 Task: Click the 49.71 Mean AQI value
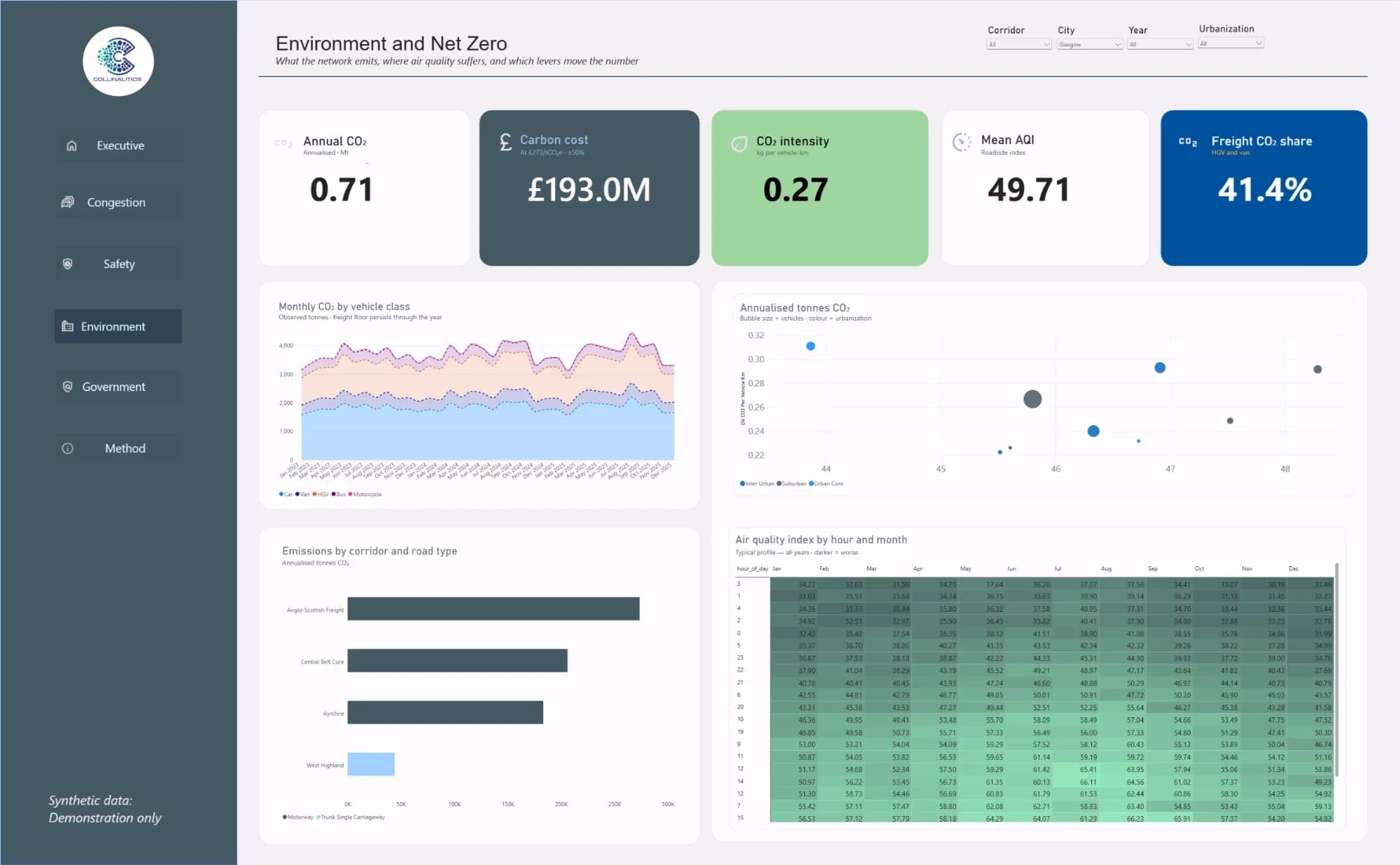click(x=1028, y=190)
